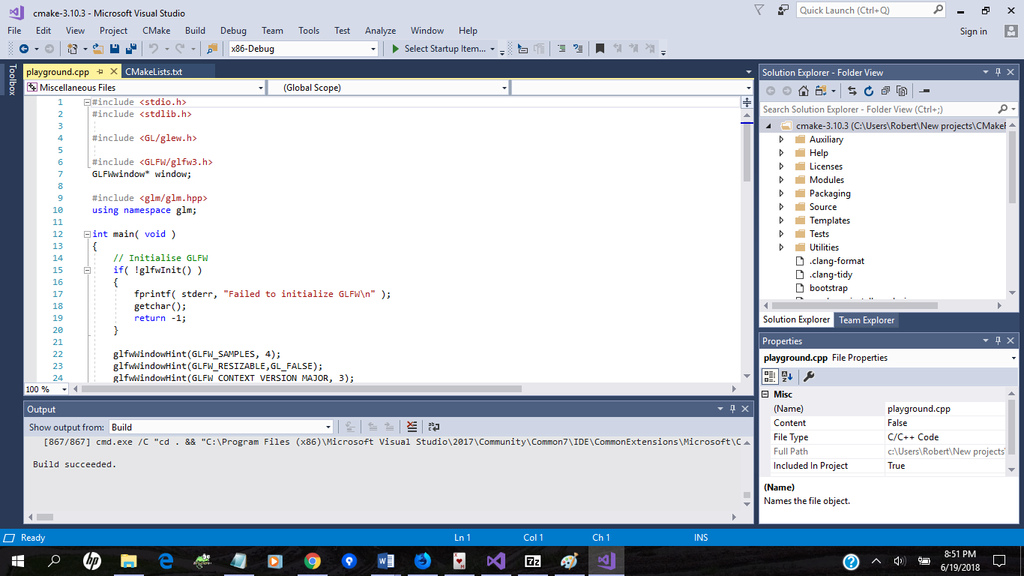Click the Collapse All icon in Solution Explorer
Image resolution: width=1024 pixels, height=576 pixels.
point(886,91)
